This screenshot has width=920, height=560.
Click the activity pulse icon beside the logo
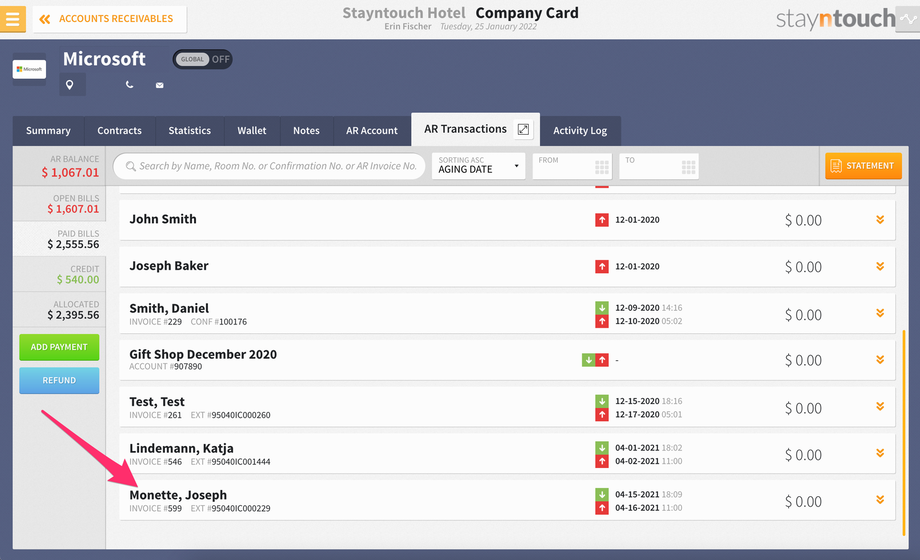coord(908,19)
